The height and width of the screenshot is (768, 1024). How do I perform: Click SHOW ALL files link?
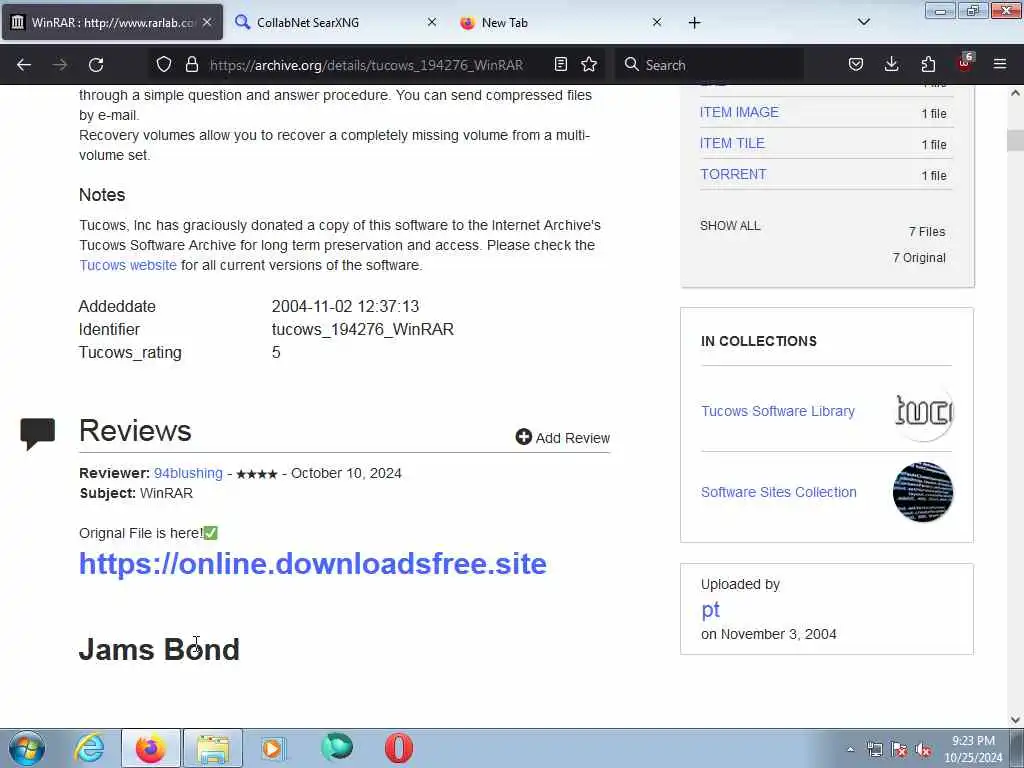pos(730,226)
